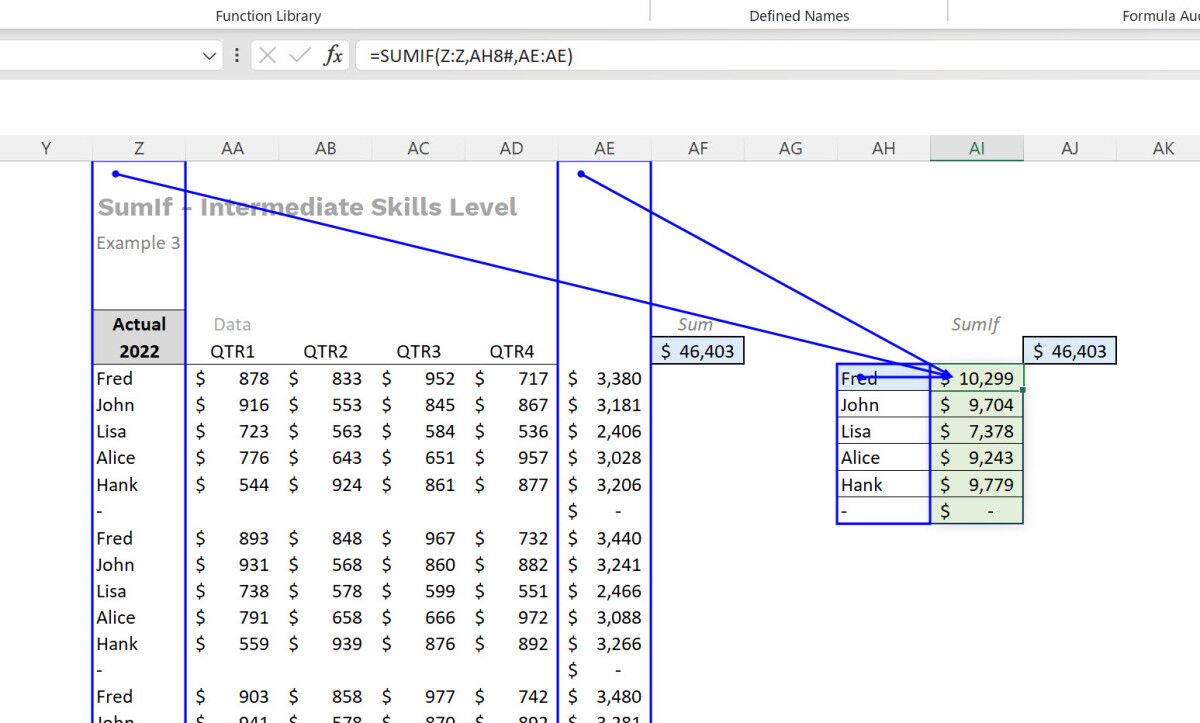Select Hank's $9,779 SumIf total cell
The image size is (1200, 723).
(x=976, y=484)
